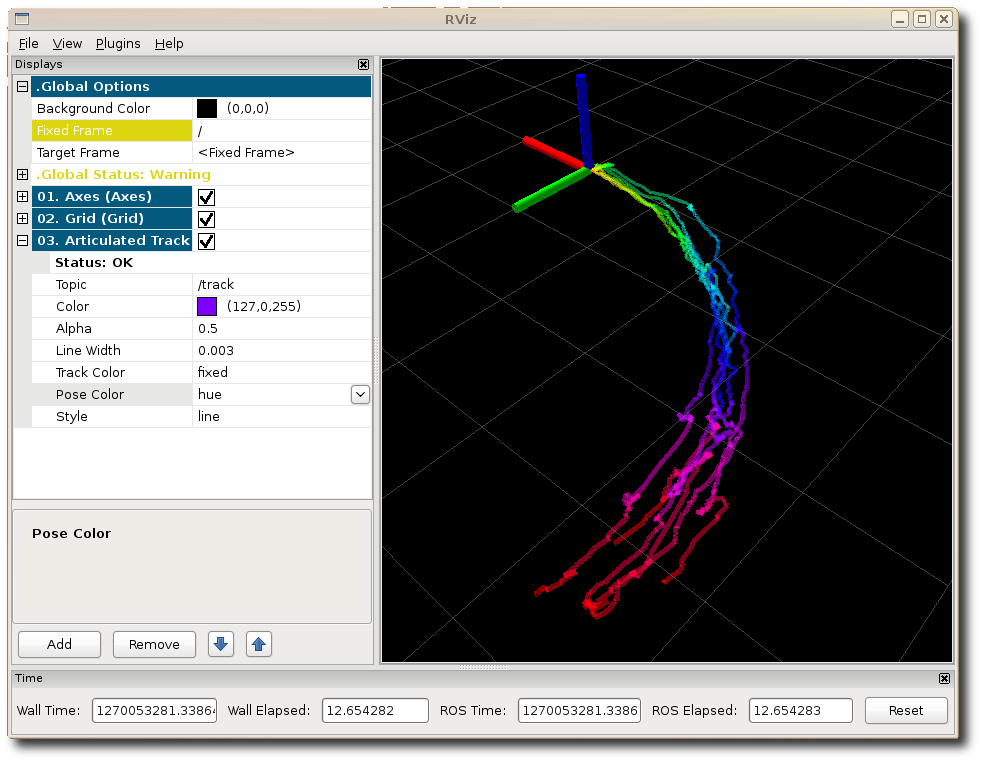This screenshot has width=982, height=762.
Task: Disable the 02. Grid display checkbox
Action: pos(207,219)
